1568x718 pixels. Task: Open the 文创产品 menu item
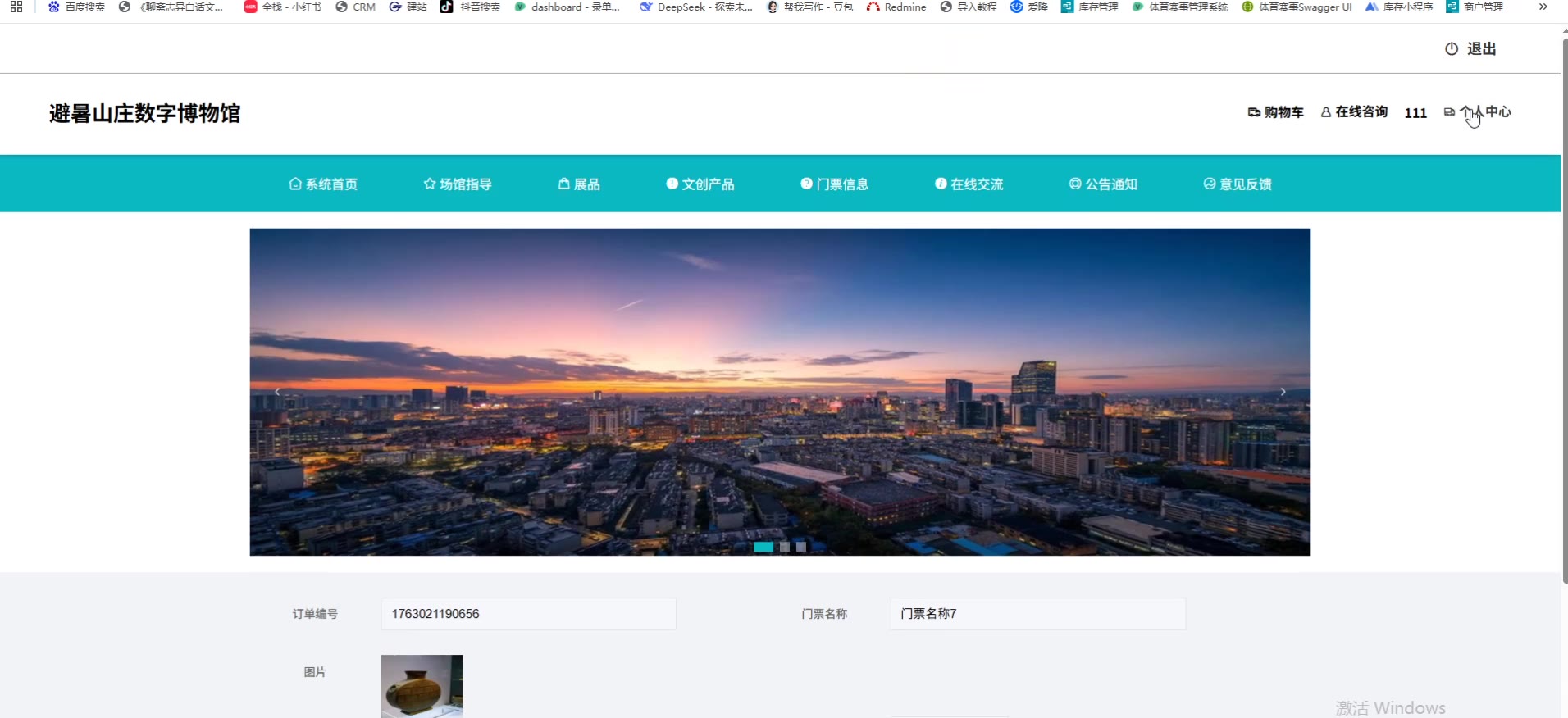700,184
